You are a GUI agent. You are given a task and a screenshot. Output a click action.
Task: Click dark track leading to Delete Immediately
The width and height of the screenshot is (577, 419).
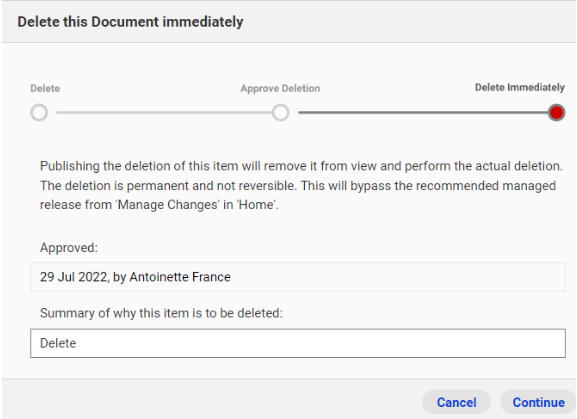point(423,113)
